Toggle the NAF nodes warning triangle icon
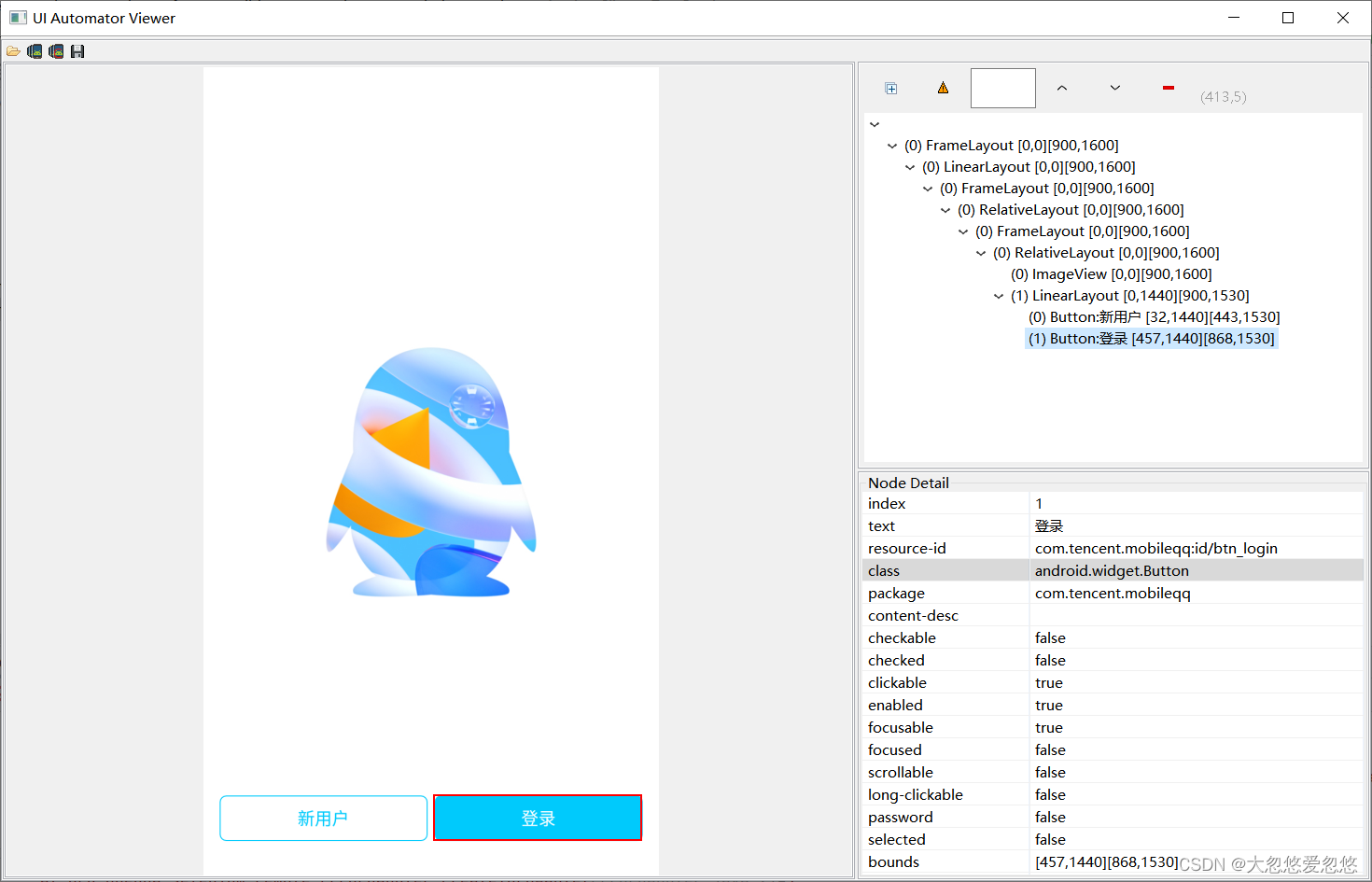This screenshot has height=882, width=1372. [x=944, y=88]
